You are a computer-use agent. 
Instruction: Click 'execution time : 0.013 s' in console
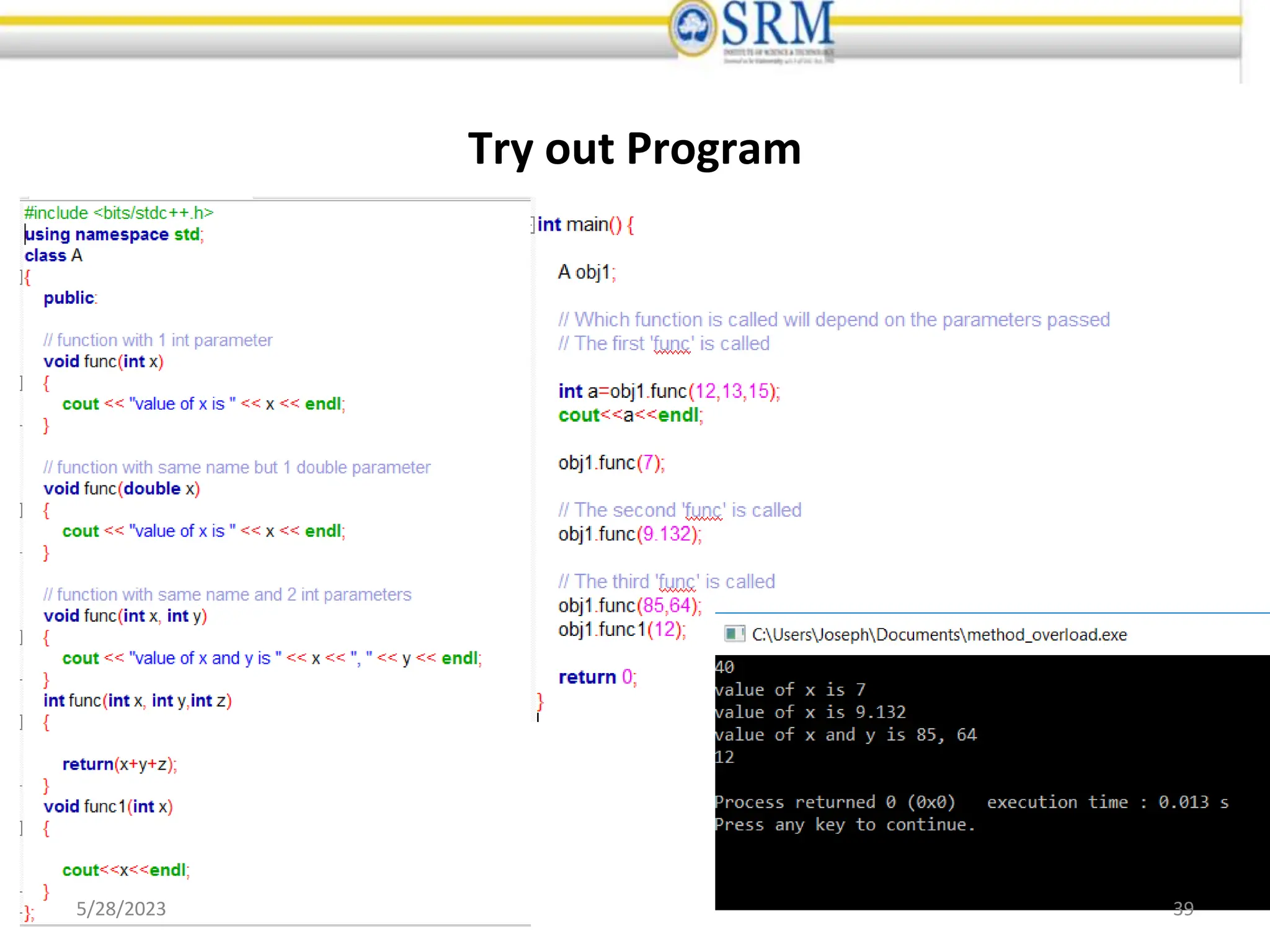click(x=1108, y=803)
